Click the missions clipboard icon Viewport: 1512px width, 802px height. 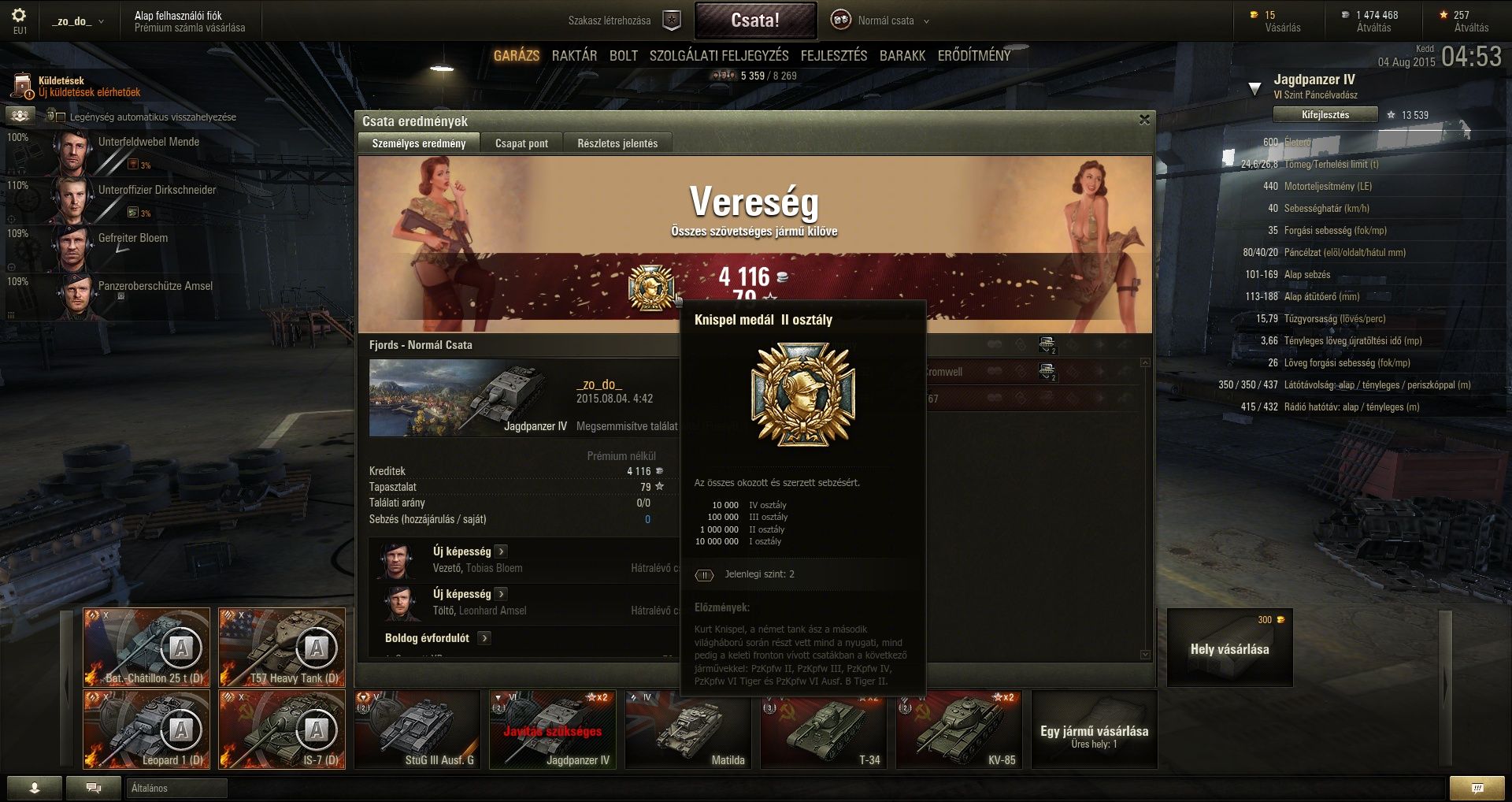point(23,87)
